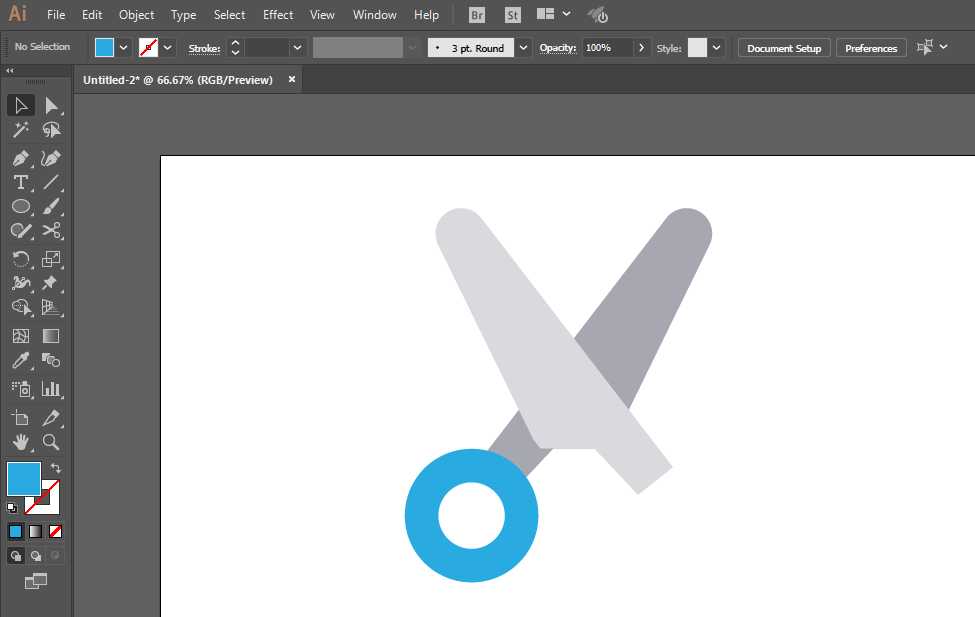Select the Symbol Sprayer tool
Viewport: 975px width, 617px height.
point(21,389)
